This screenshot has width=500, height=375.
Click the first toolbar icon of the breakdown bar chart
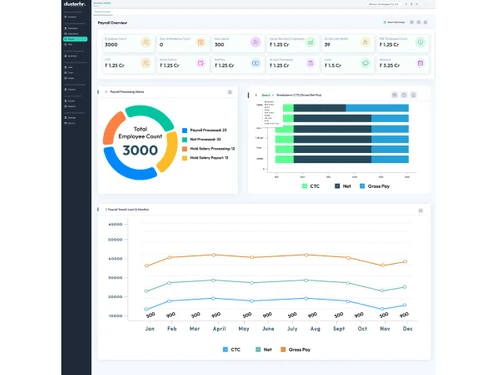coord(394,95)
